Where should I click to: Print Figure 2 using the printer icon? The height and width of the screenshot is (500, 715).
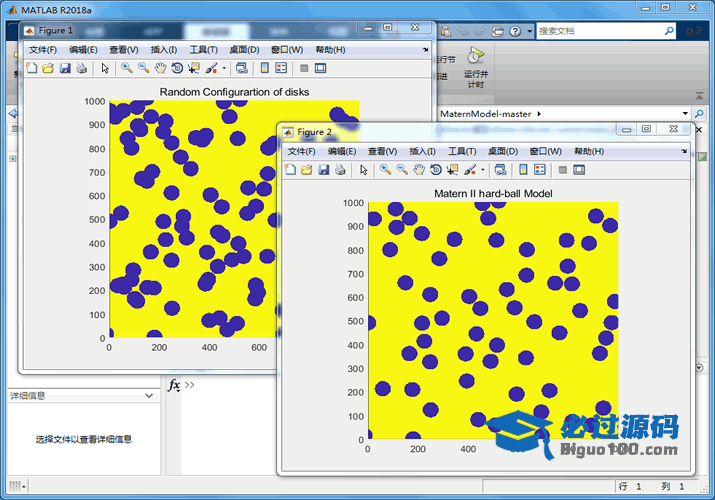(340, 170)
